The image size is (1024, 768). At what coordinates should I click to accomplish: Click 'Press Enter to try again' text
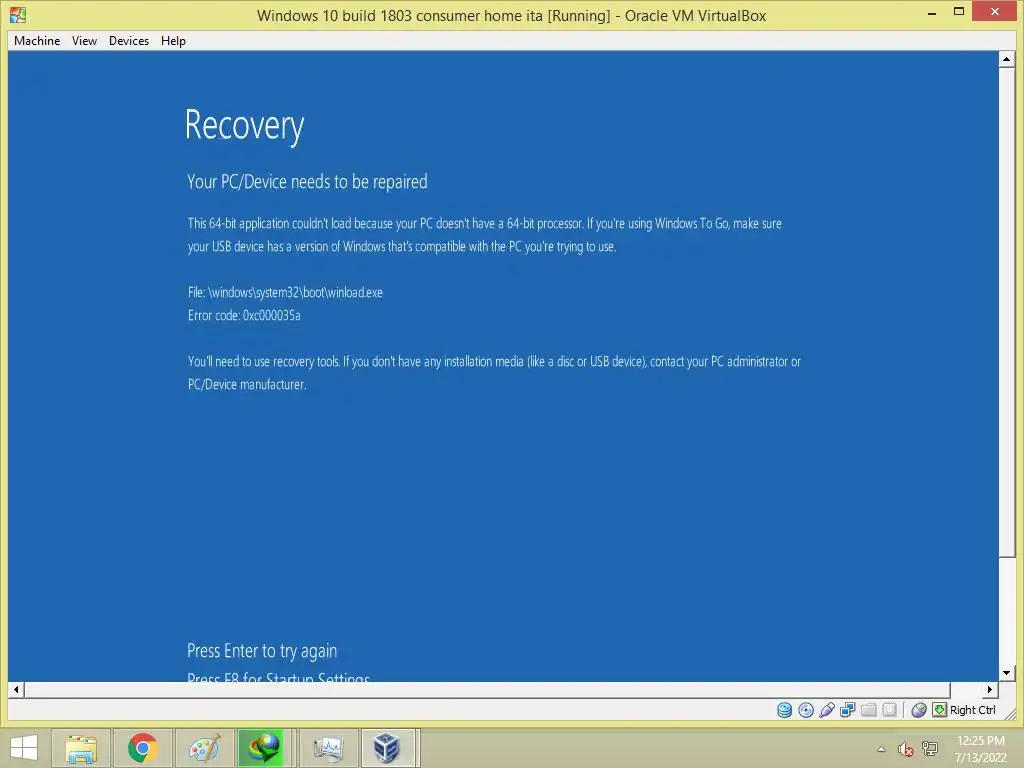tap(262, 650)
